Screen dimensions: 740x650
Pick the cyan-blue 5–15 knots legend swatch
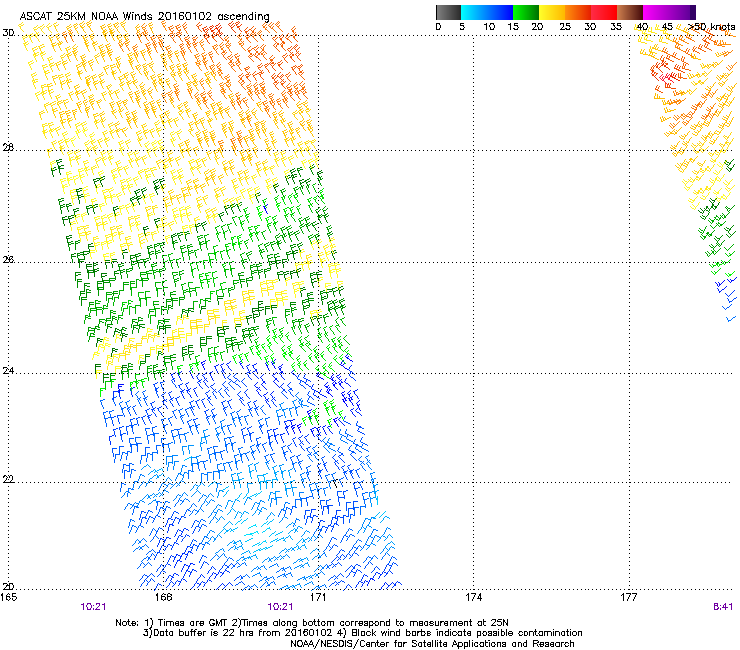[487, 12]
